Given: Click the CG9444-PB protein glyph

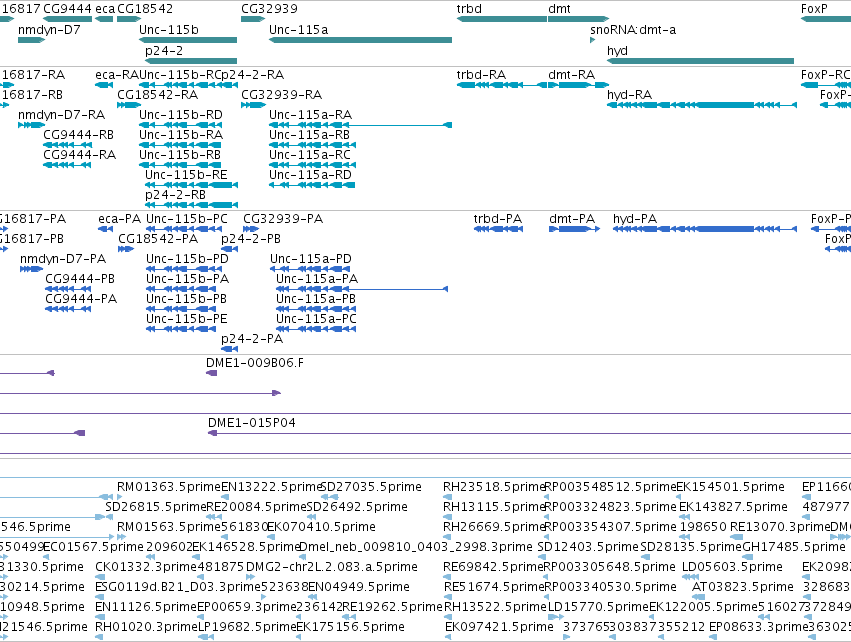Looking at the screenshot, I should pyautogui.click(x=68, y=289).
